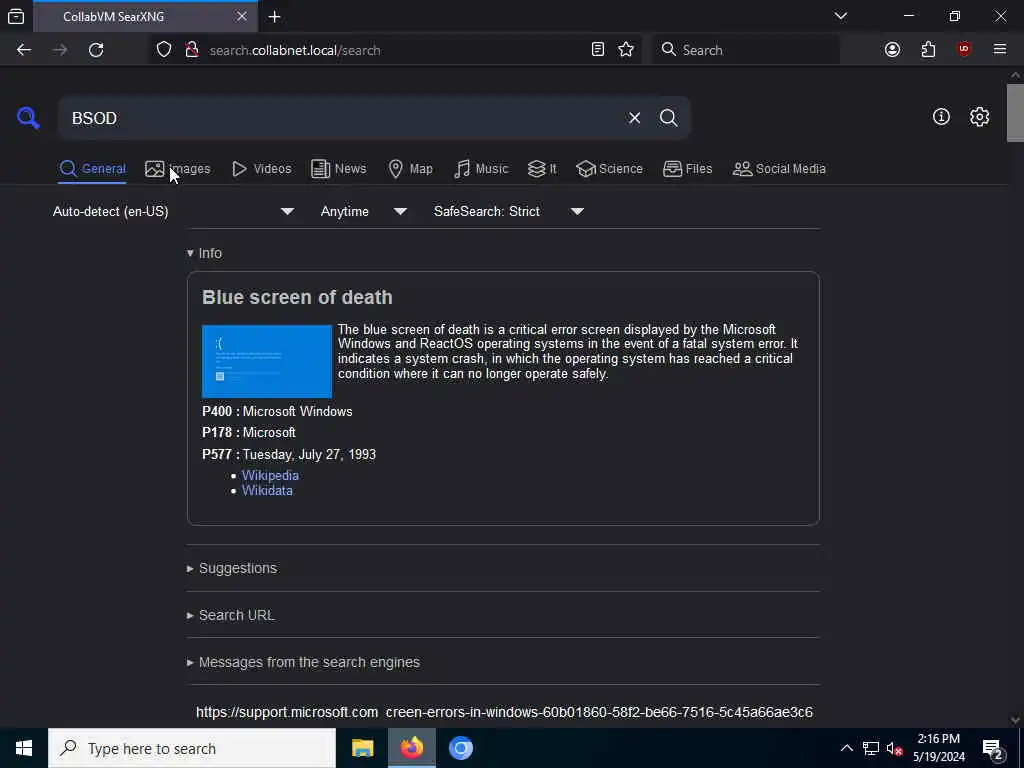Switch to the Files tab
1024x768 pixels.
point(687,169)
